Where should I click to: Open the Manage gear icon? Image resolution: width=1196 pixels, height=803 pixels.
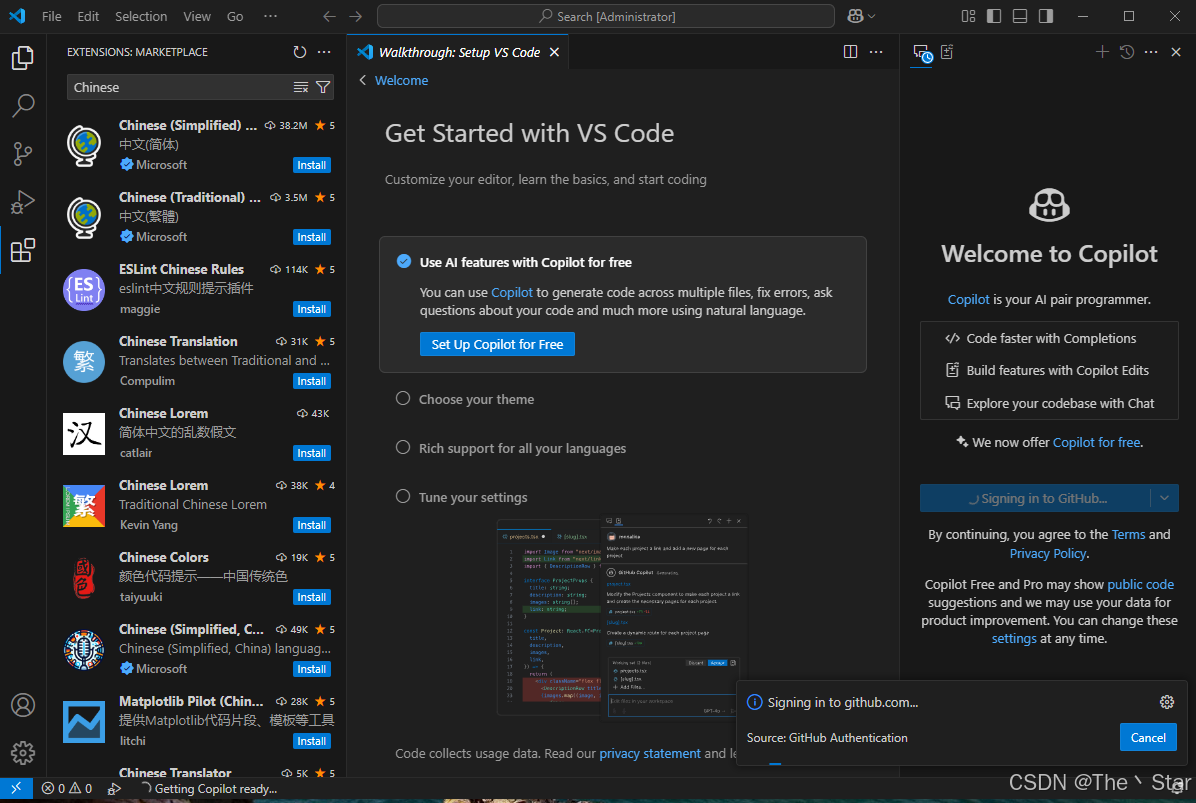tap(23, 753)
